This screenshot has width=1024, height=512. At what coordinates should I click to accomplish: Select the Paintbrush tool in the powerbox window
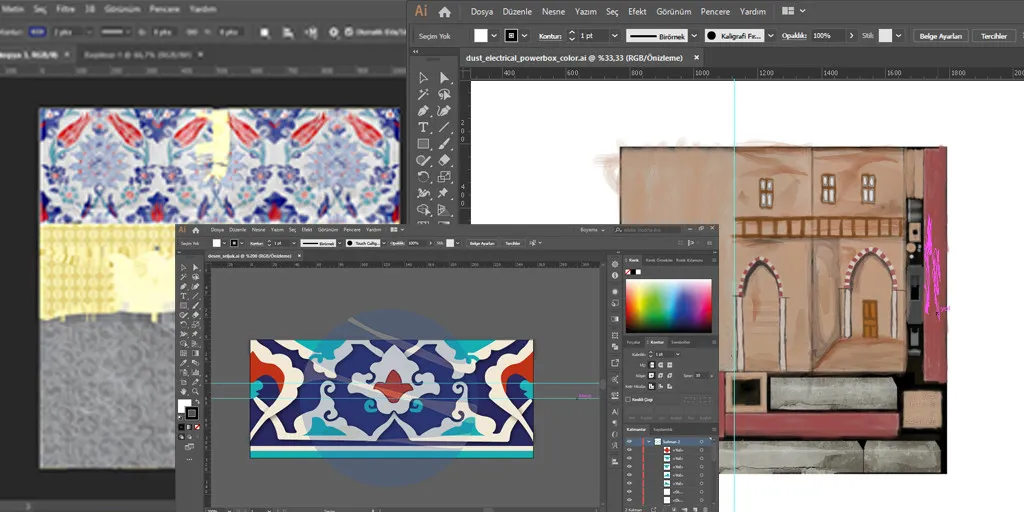click(444, 144)
